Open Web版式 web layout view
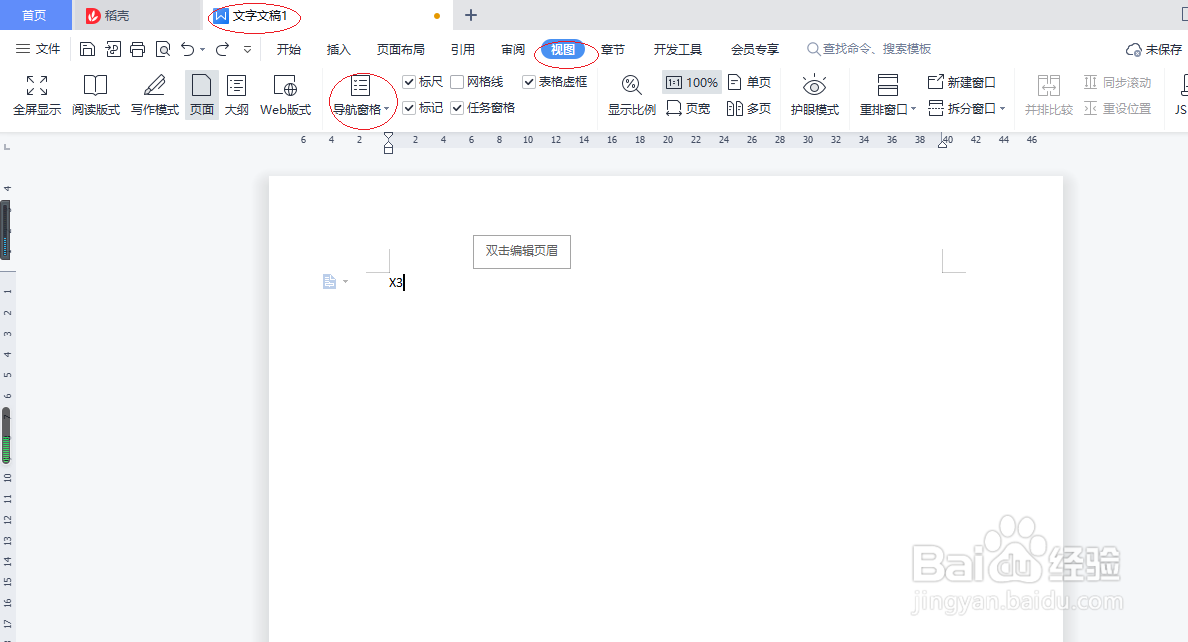Image resolution: width=1188 pixels, height=642 pixels. (x=283, y=95)
